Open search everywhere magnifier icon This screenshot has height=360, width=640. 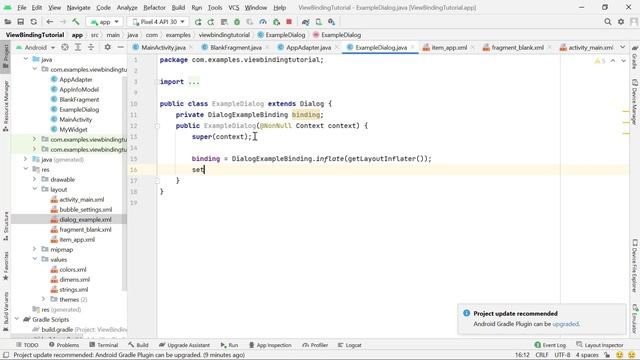(608, 22)
